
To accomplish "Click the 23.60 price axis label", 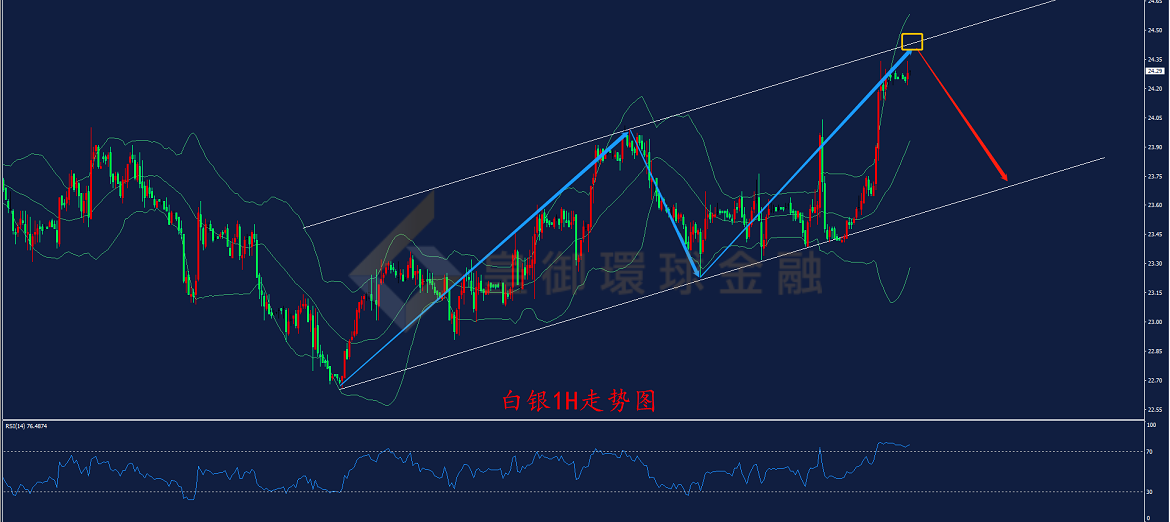I will 1156,205.
